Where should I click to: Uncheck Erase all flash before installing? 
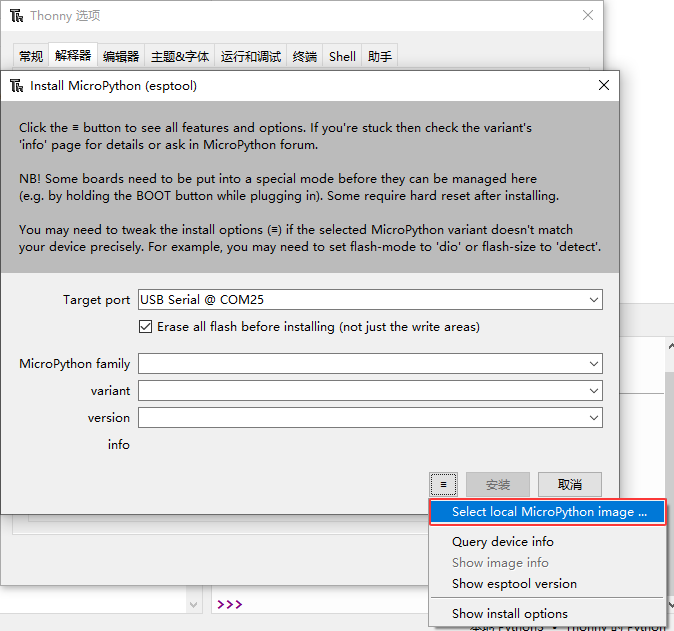tap(145, 327)
